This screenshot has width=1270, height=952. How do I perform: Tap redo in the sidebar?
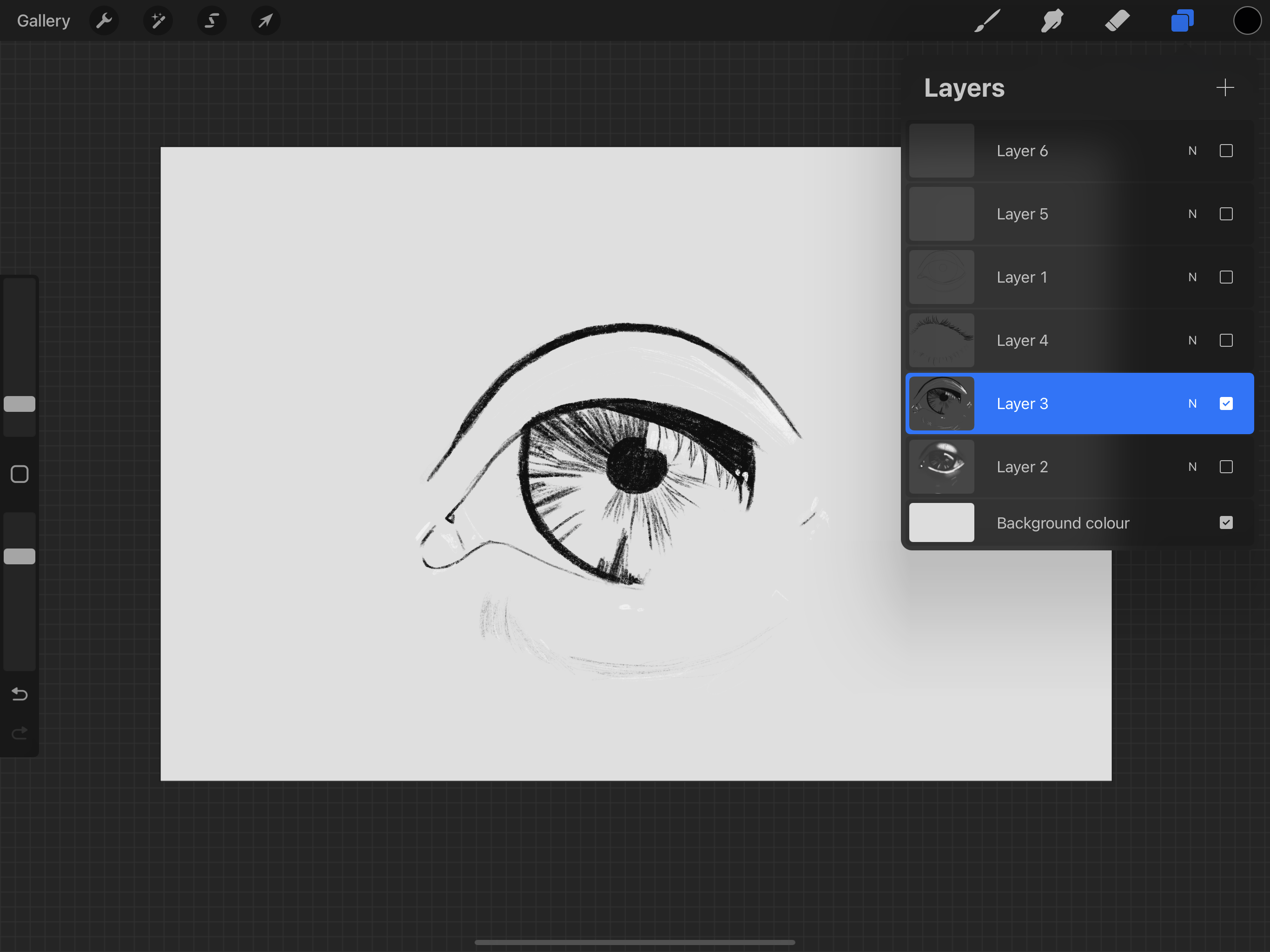19,733
